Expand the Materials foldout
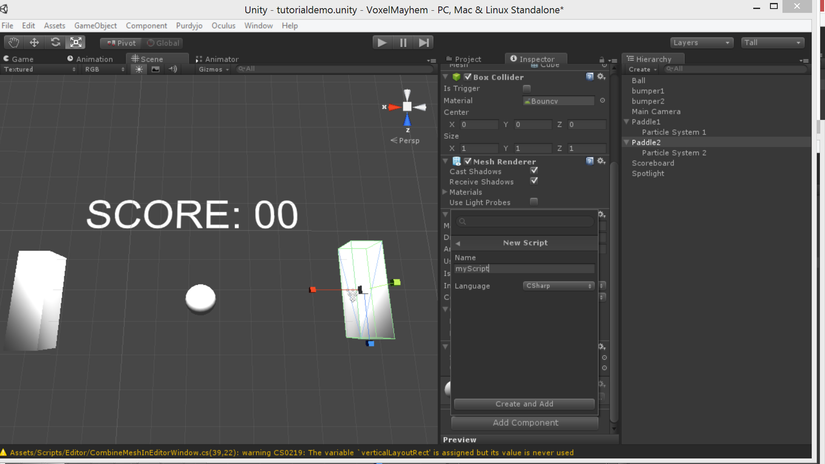Viewport: 825px width, 464px height. pos(446,192)
